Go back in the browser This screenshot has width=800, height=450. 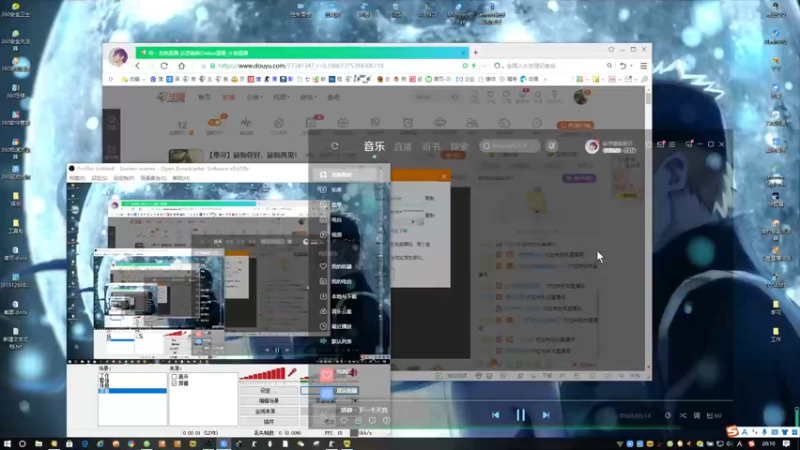[137, 66]
